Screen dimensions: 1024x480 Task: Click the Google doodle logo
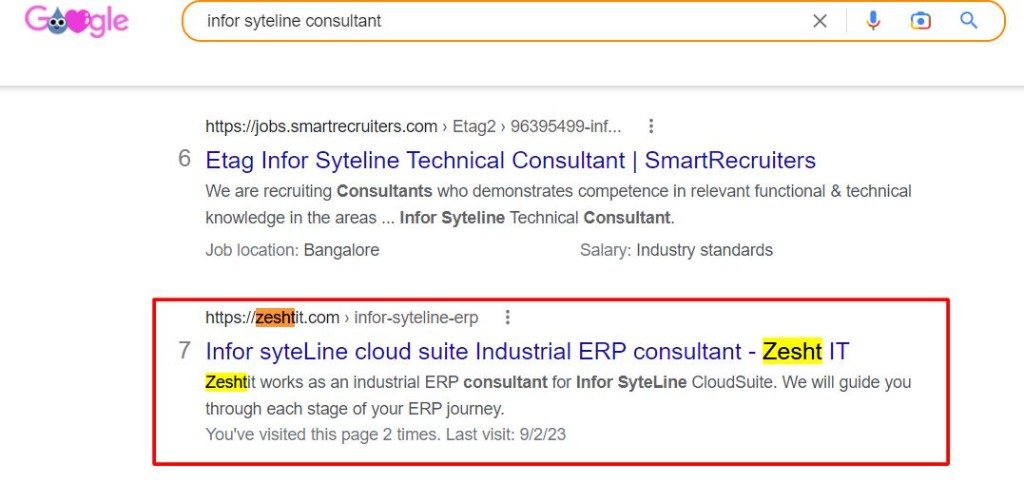[77, 22]
